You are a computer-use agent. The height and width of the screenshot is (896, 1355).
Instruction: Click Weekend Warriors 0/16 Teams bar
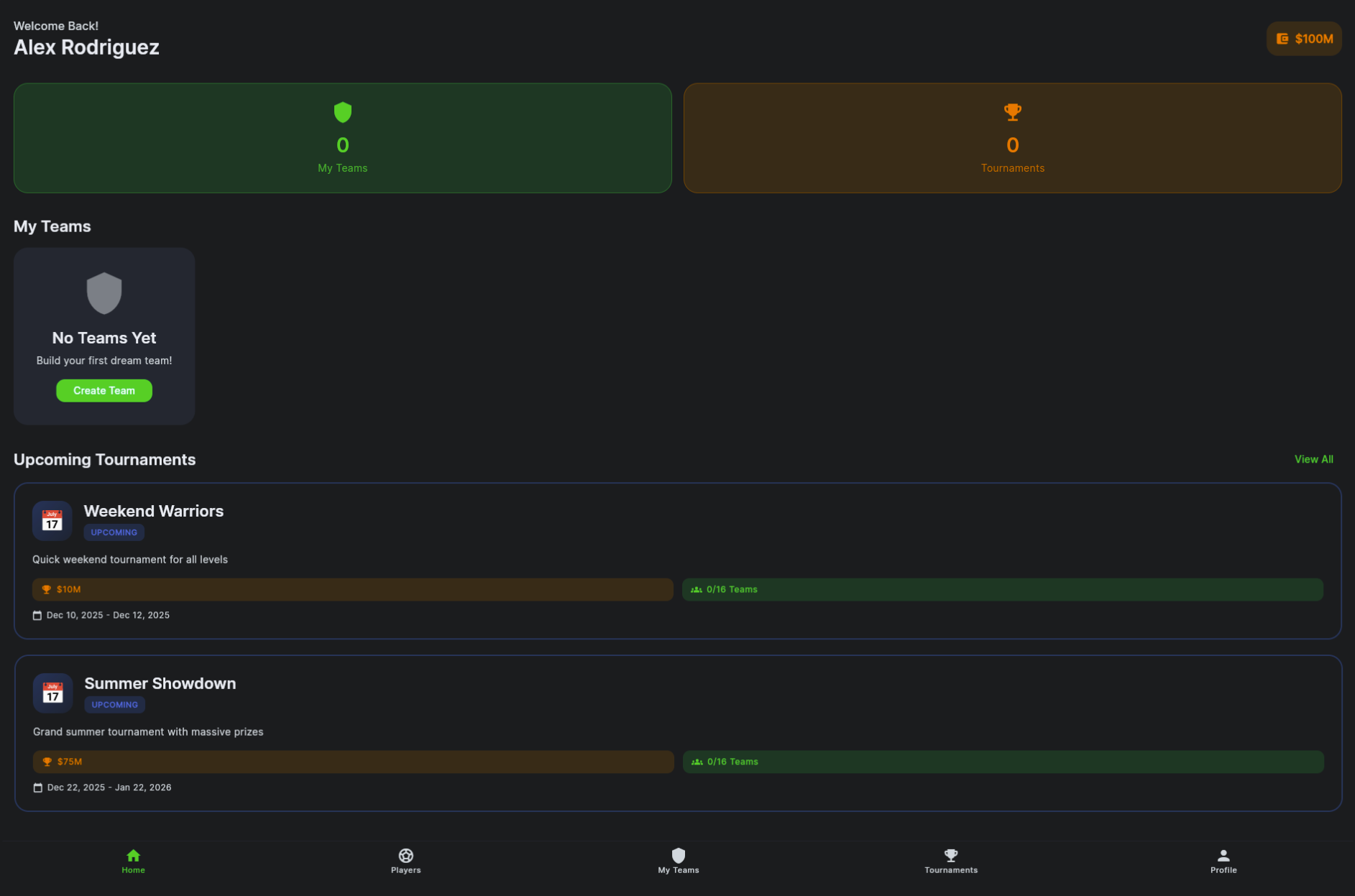[1002, 589]
